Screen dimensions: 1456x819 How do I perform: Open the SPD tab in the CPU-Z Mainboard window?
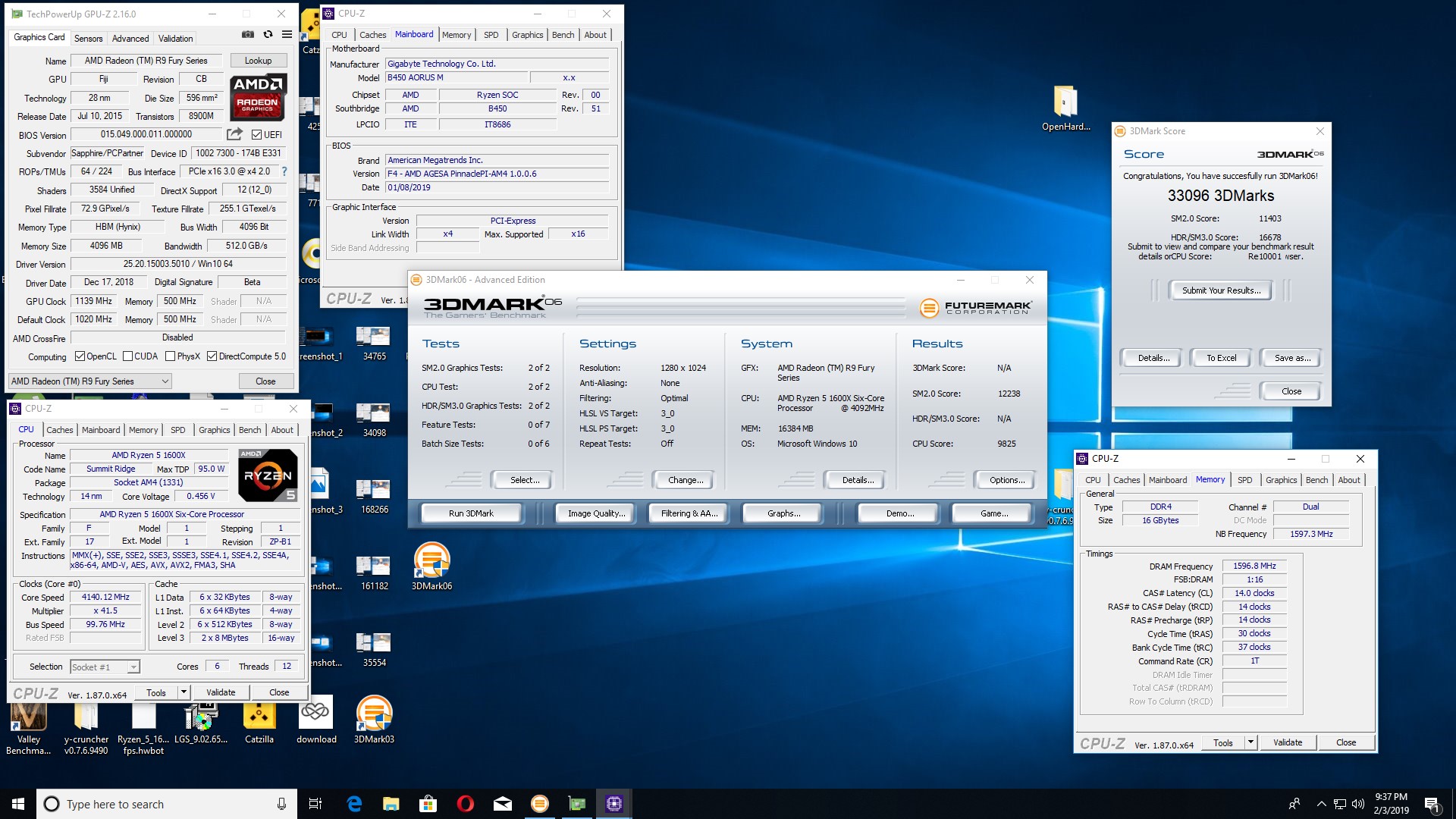pyautogui.click(x=491, y=35)
